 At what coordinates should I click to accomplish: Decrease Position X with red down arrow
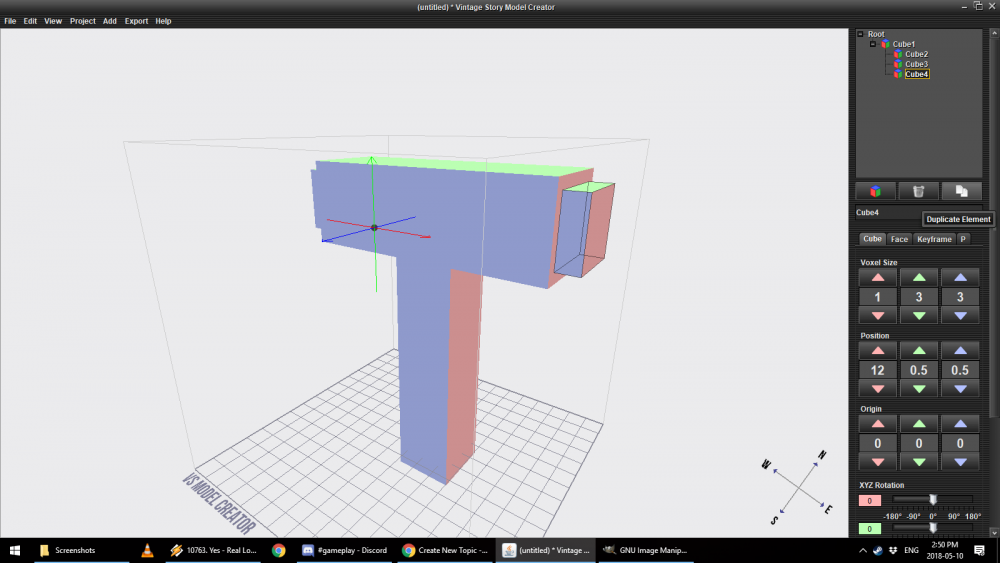[877, 389]
